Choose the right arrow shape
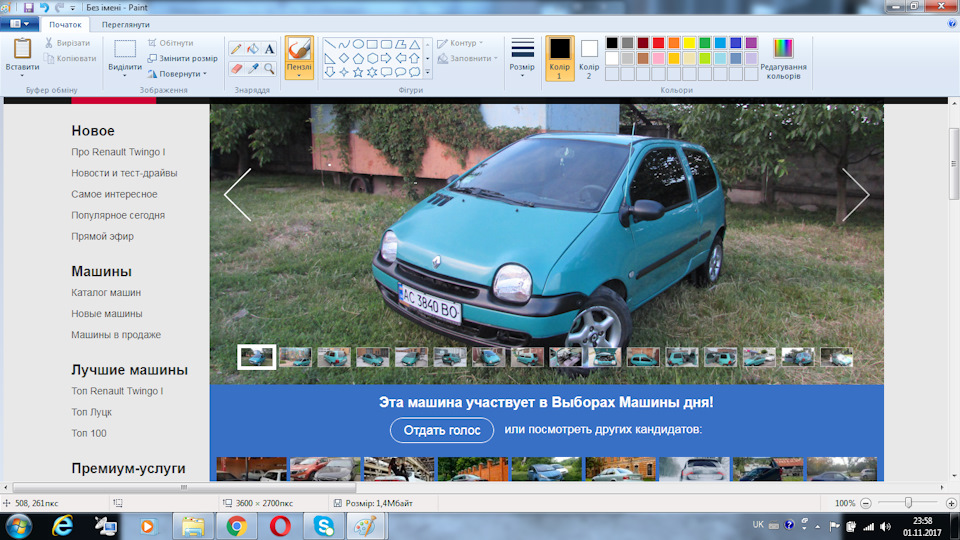Screen dimensions: 960x540 click(x=386, y=58)
